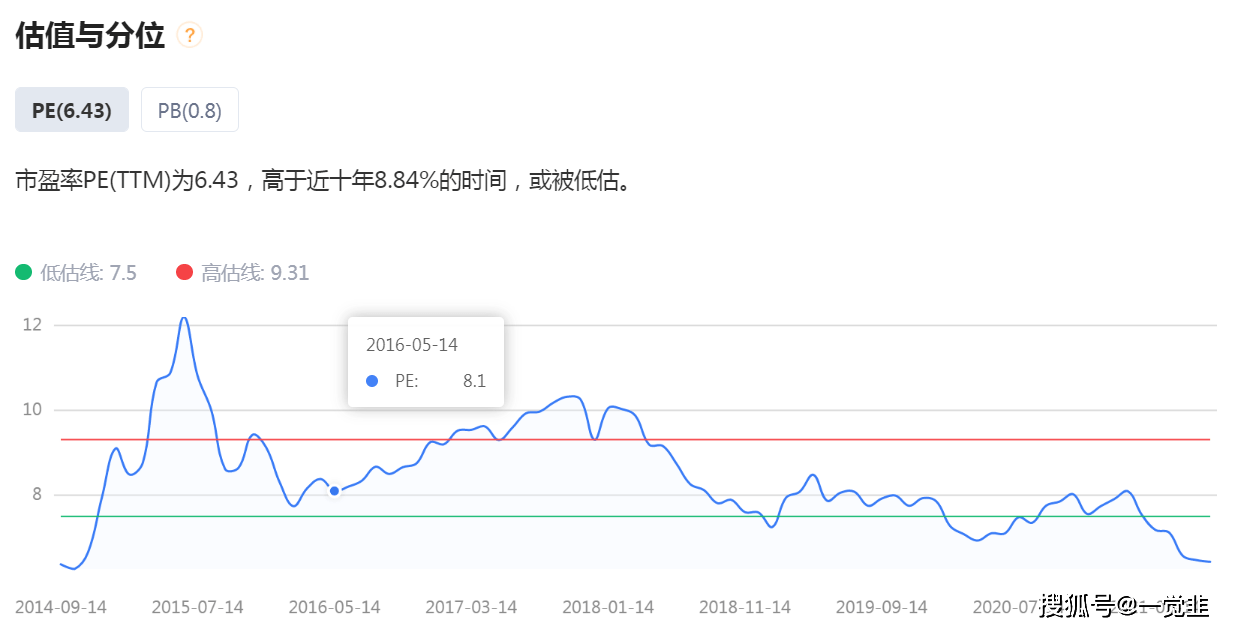Click the y-axis label 8
This screenshot has width=1238, height=632.
(36, 495)
